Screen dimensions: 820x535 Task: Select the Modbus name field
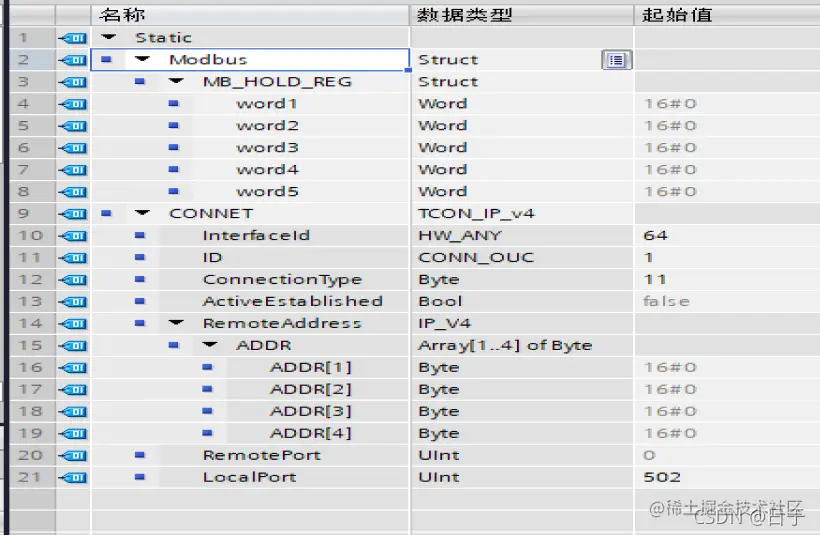click(x=250, y=60)
